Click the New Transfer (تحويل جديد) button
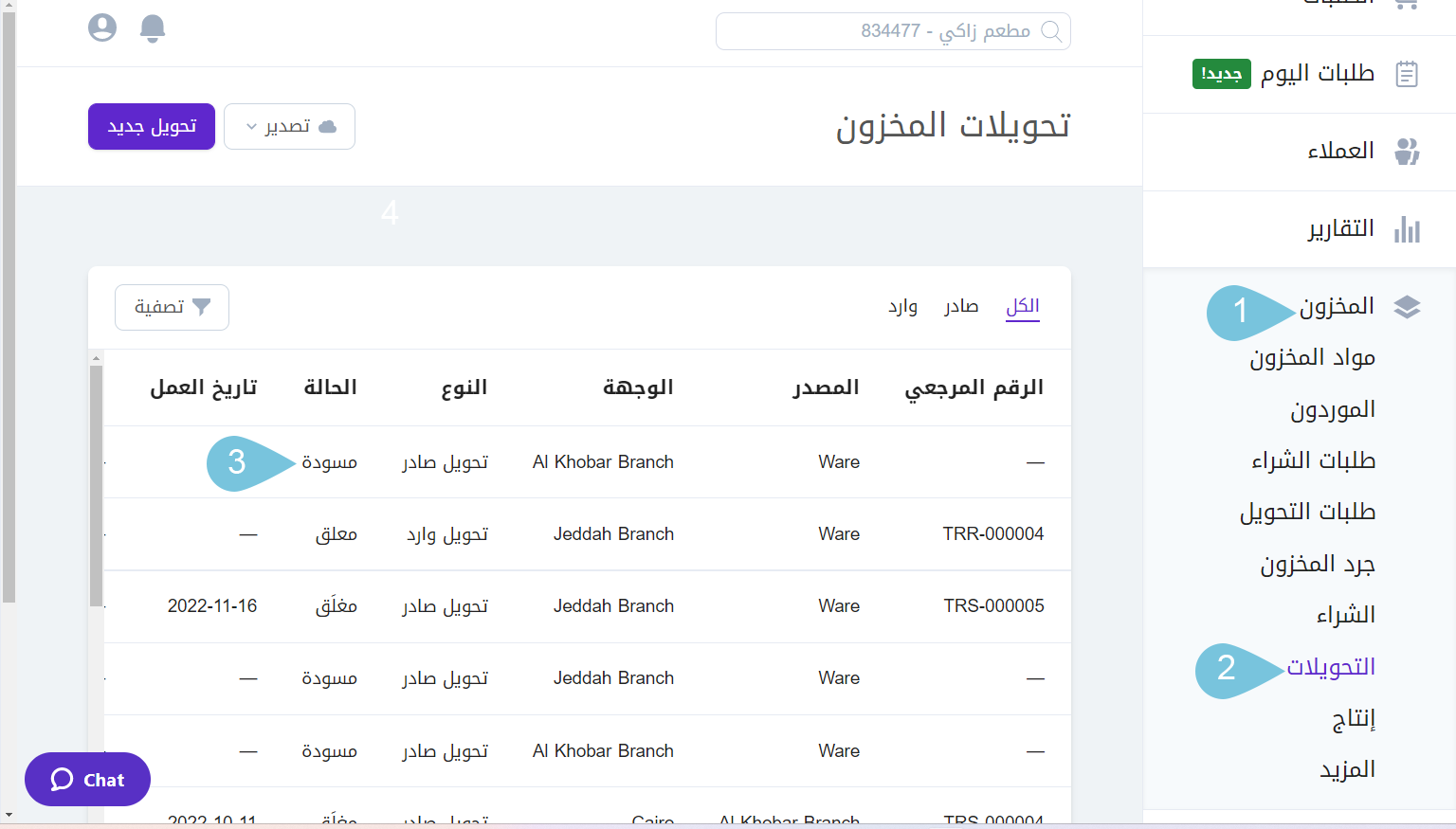Screen dimensions: 1456x829 152,127
